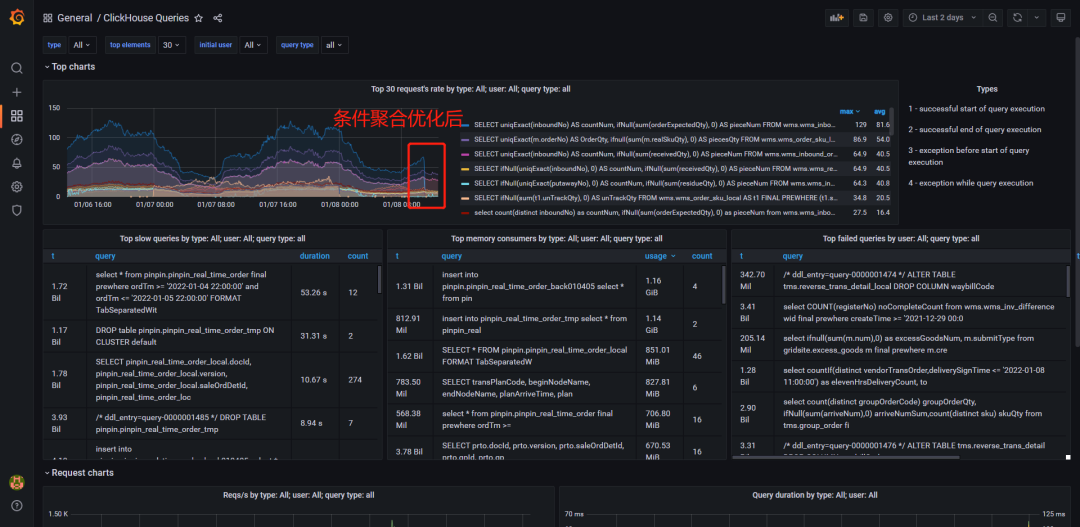1080x527 pixels.
Task: Select the 1.16 GiB usage cell
Action: pos(660,287)
